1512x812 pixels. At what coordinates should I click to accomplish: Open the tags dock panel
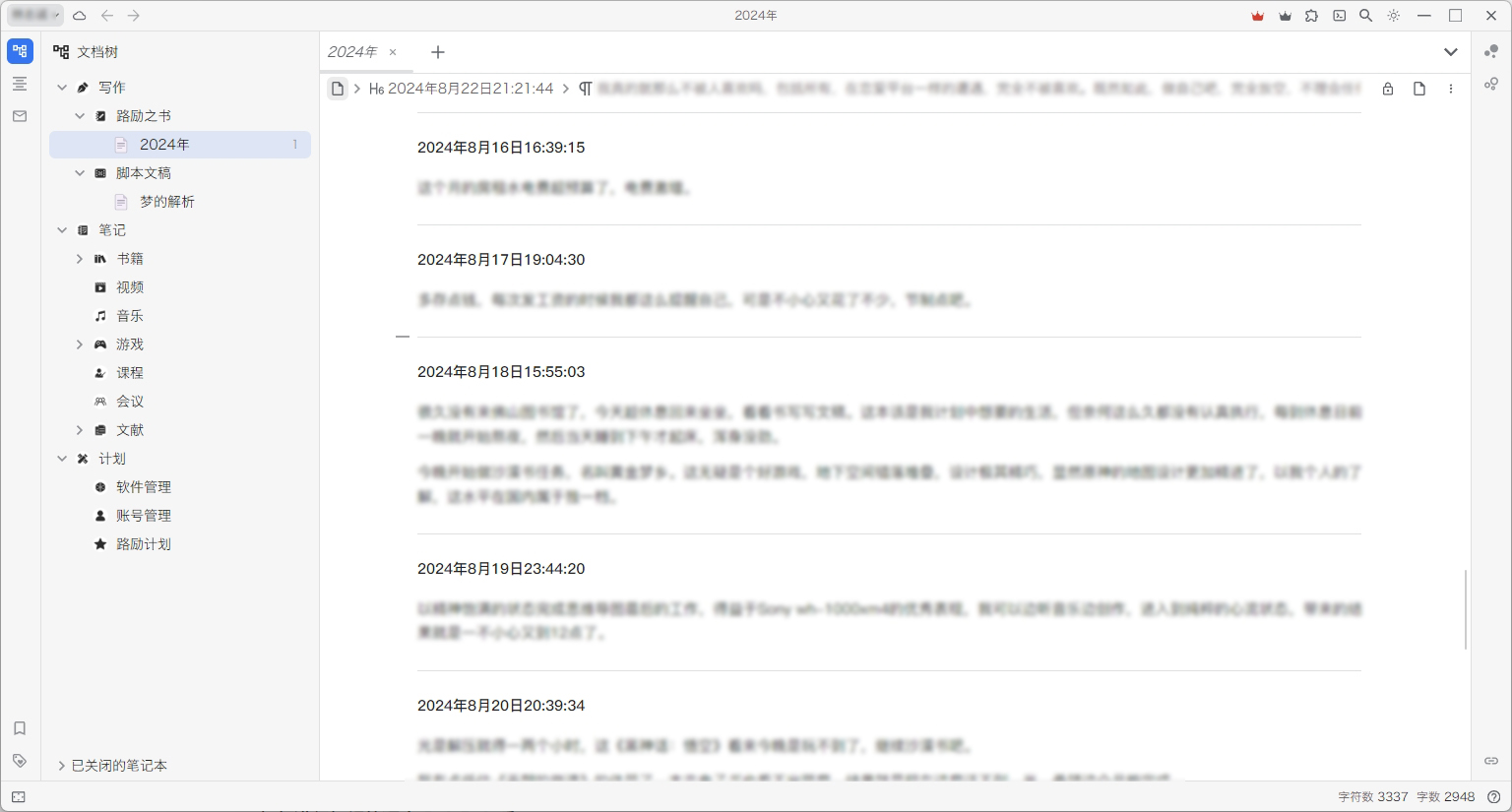coord(20,761)
